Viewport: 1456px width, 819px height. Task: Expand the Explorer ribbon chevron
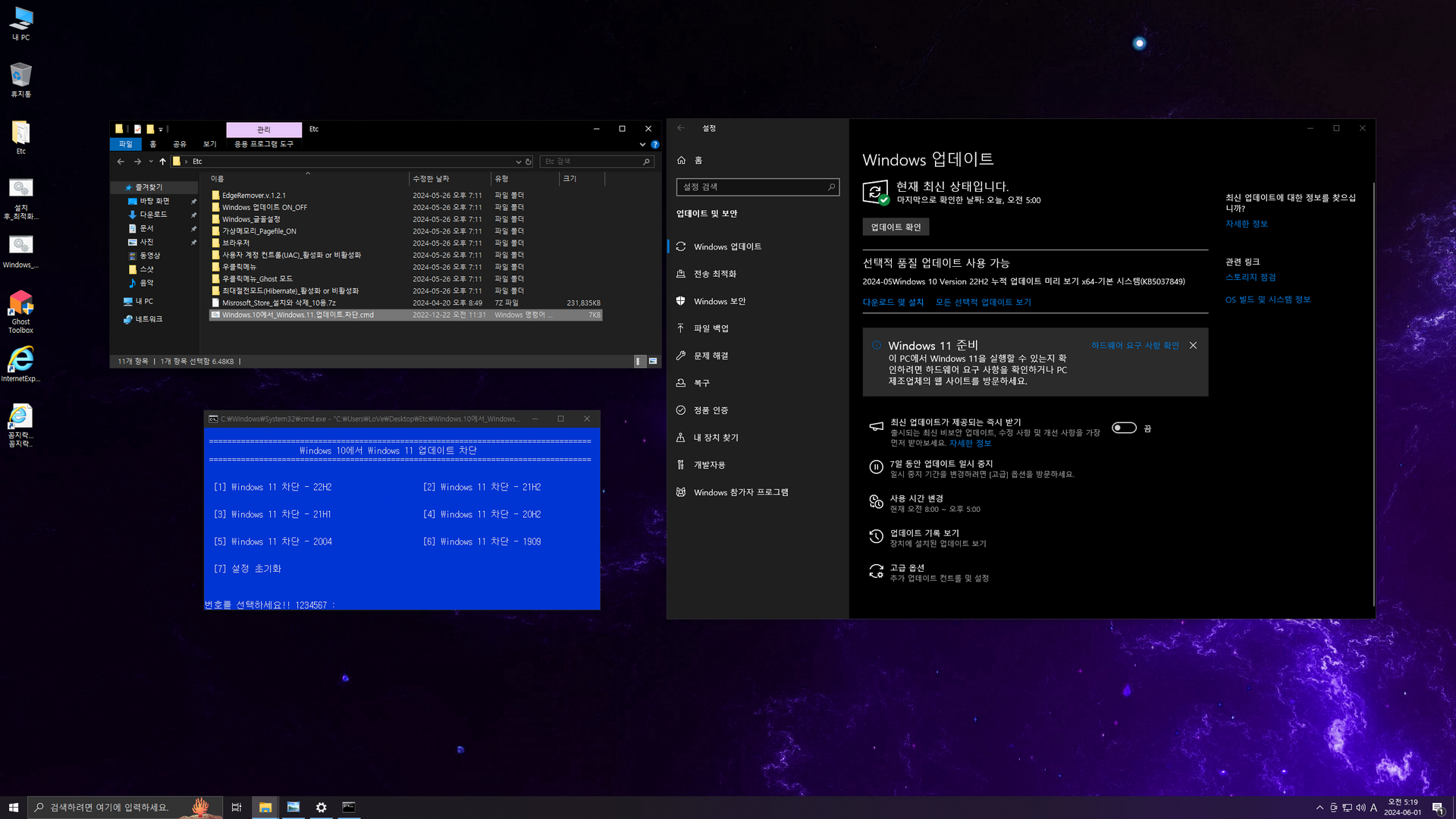click(642, 144)
